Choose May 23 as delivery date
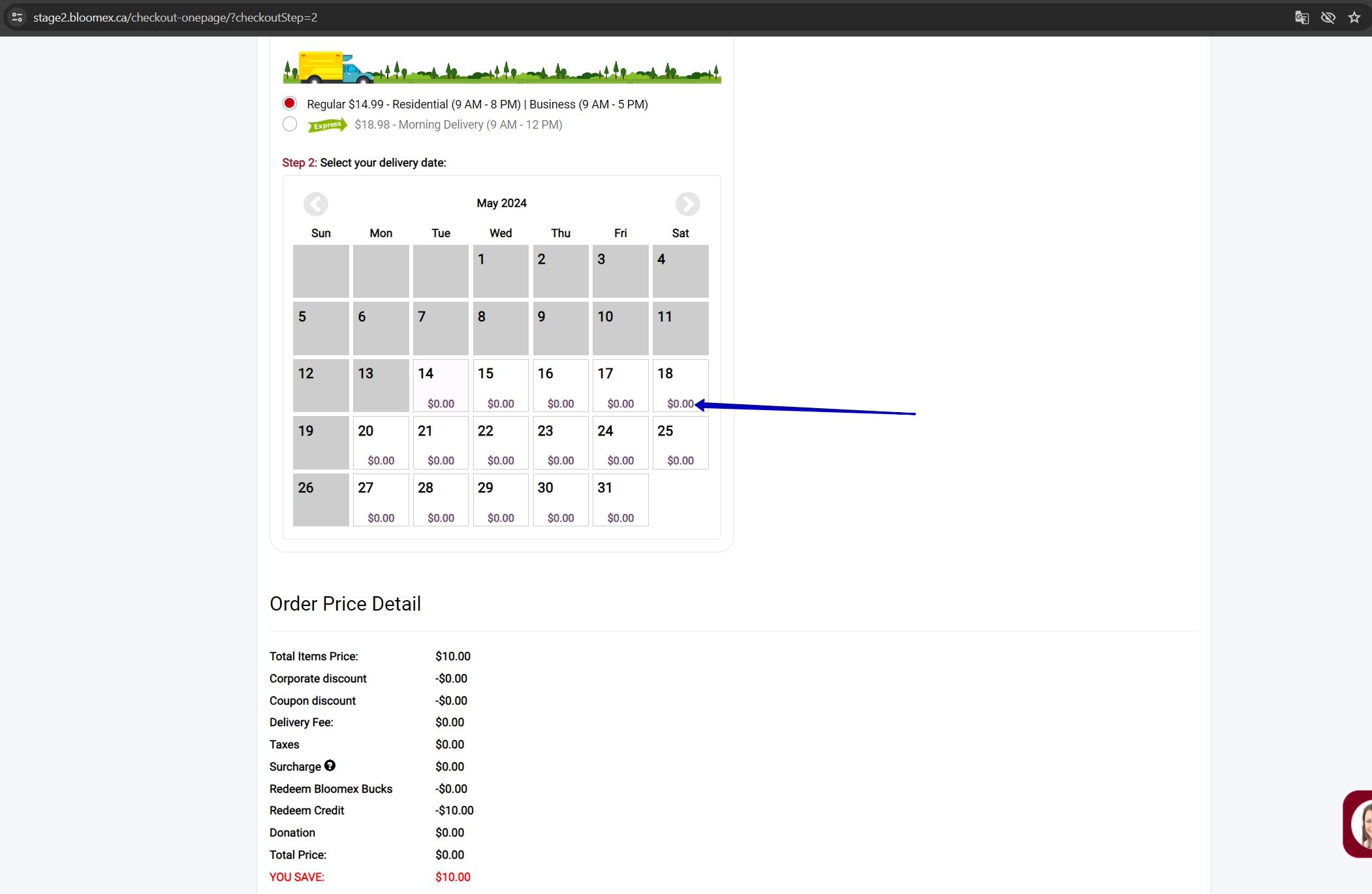Viewport: 1372px width, 894px height. [x=561, y=443]
